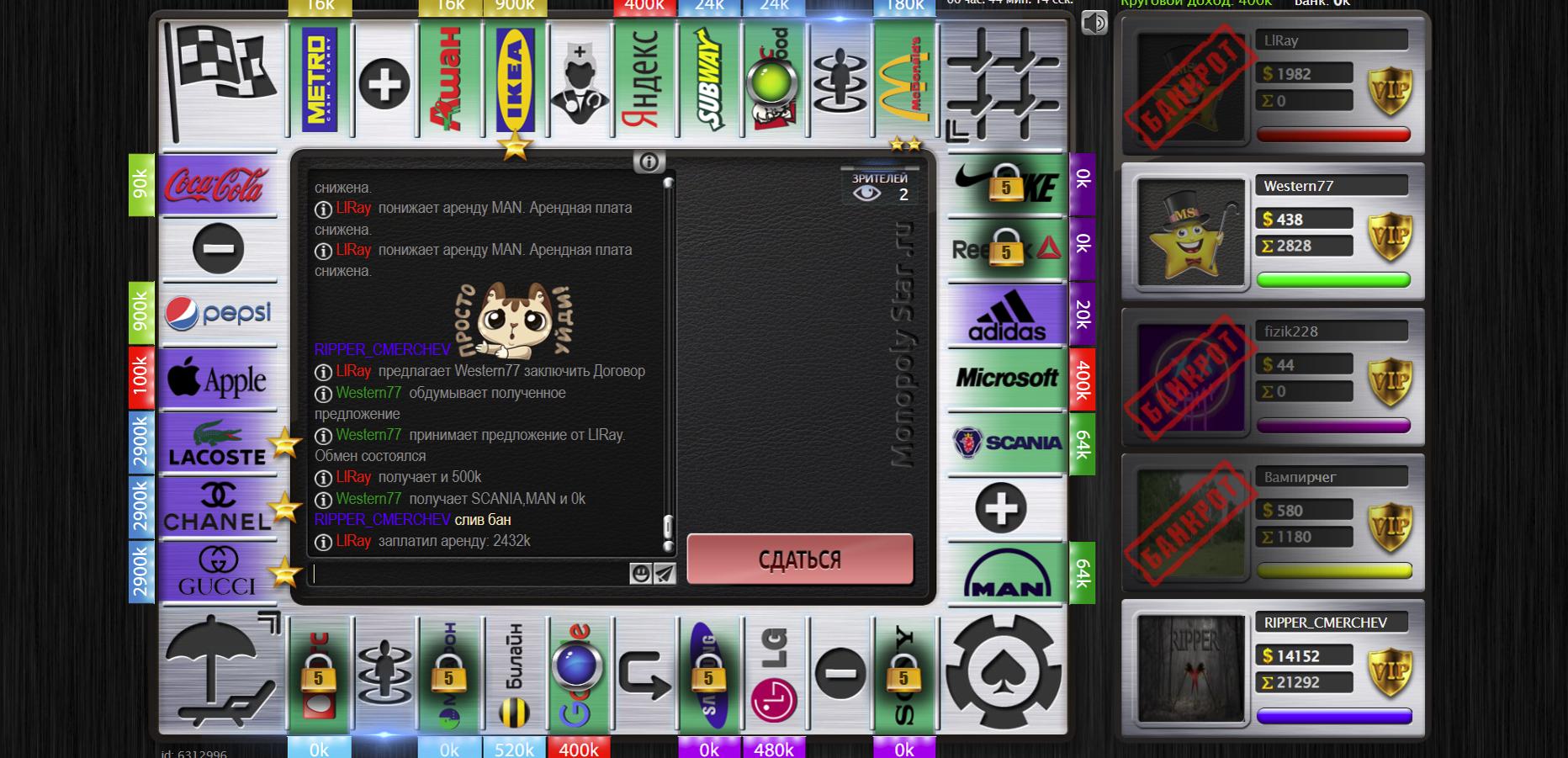Click the RIPPER_CMERCHEV player card name

[1332, 623]
